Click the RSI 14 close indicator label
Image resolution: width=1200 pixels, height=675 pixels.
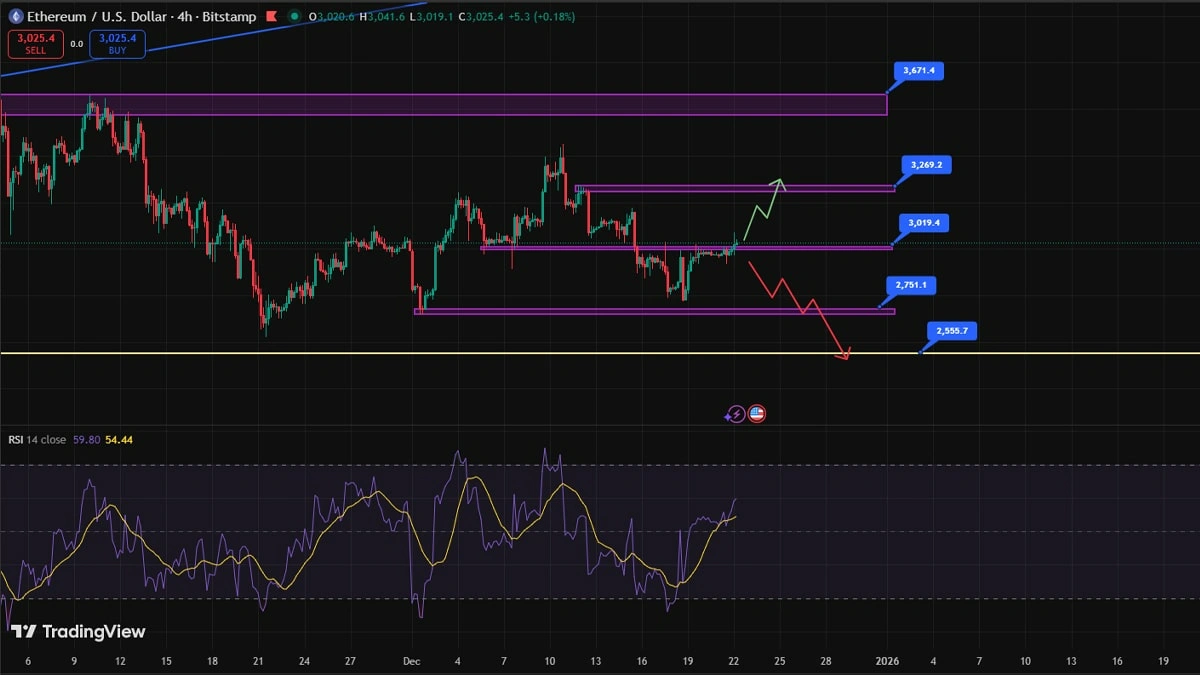coord(37,439)
